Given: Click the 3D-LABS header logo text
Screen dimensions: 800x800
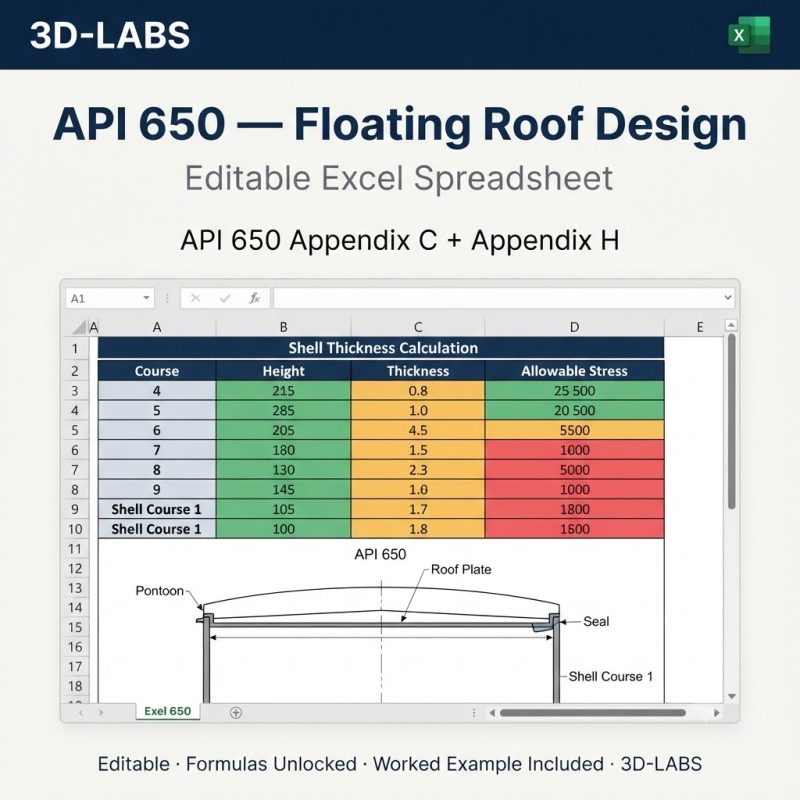Looking at the screenshot, I should pyautogui.click(x=110, y=35).
